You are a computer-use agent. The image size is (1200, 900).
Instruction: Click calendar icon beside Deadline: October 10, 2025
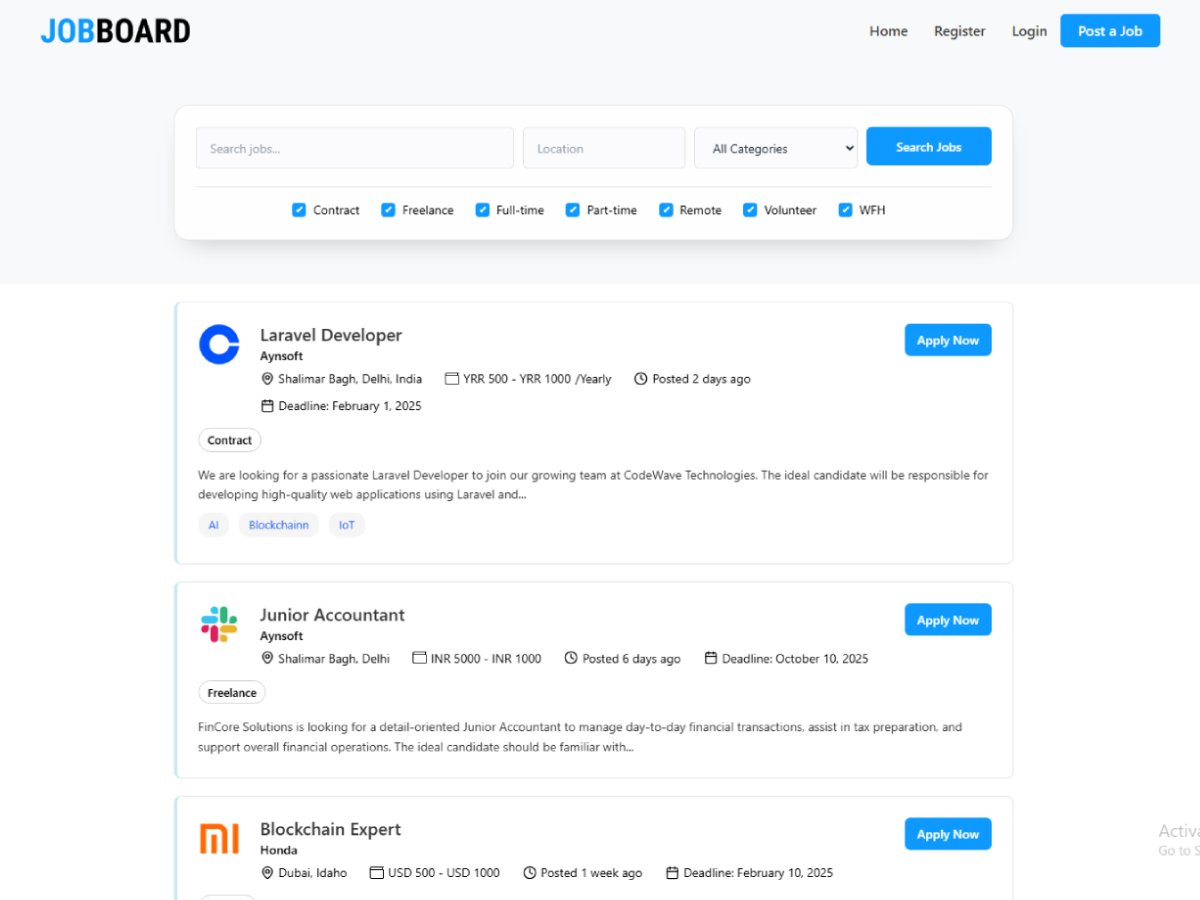[711, 658]
